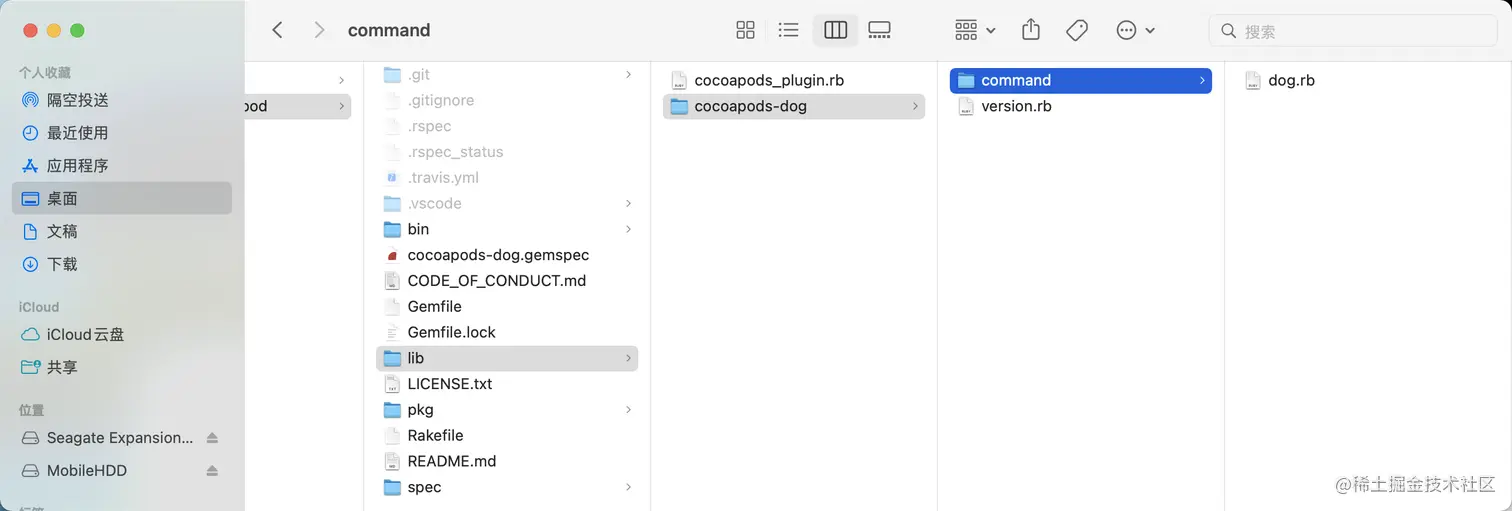Open the group-by dropdown

coord(975,30)
